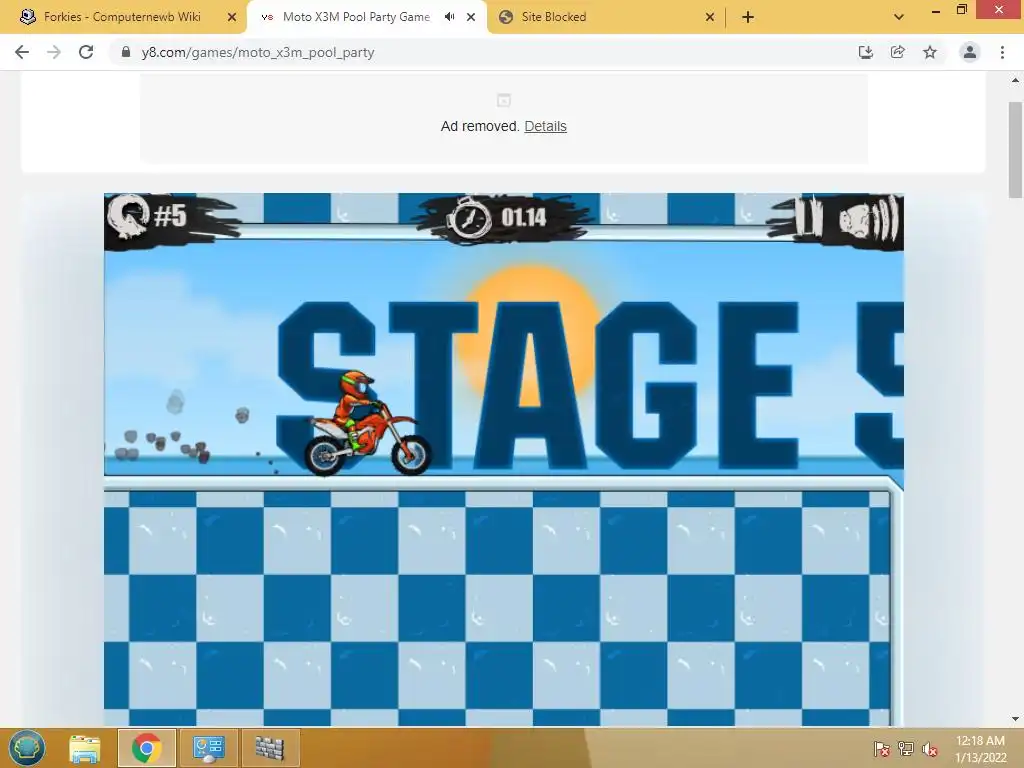
Task: Open a new browser tab
Action: [x=748, y=17]
